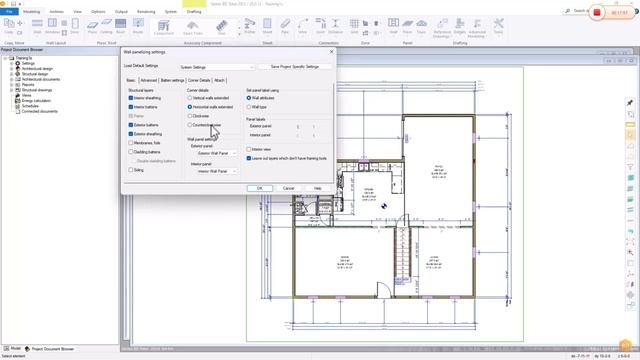Click the Grid icon in Zone group

click(x=354, y=24)
